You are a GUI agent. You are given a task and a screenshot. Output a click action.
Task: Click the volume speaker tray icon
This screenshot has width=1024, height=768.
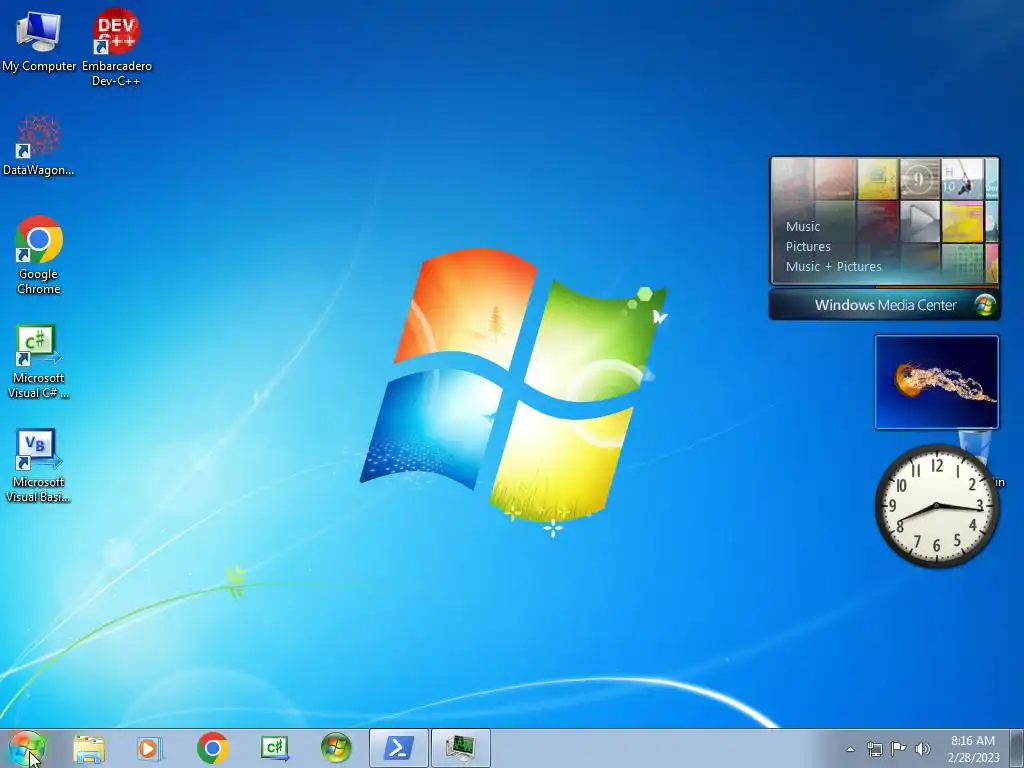(x=922, y=749)
